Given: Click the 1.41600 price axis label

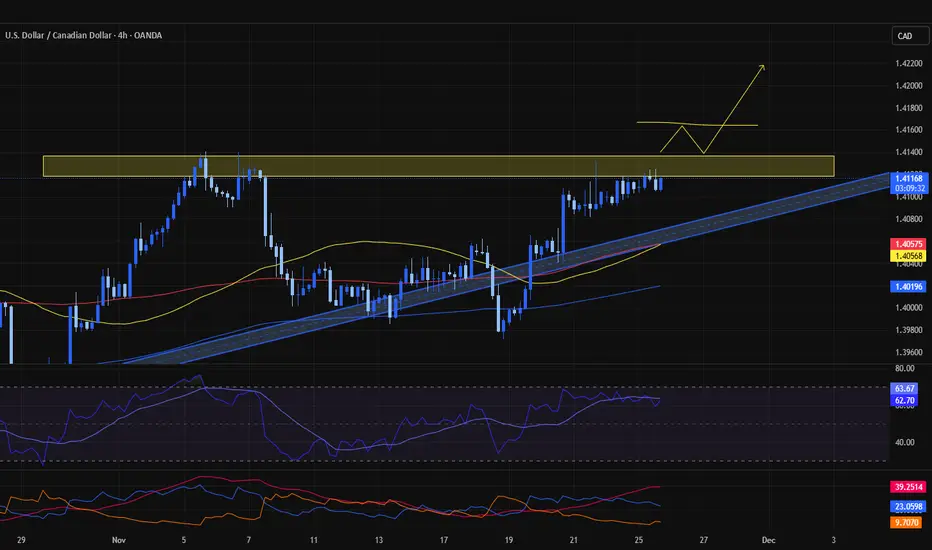Looking at the screenshot, I should [x=909, y=130].
